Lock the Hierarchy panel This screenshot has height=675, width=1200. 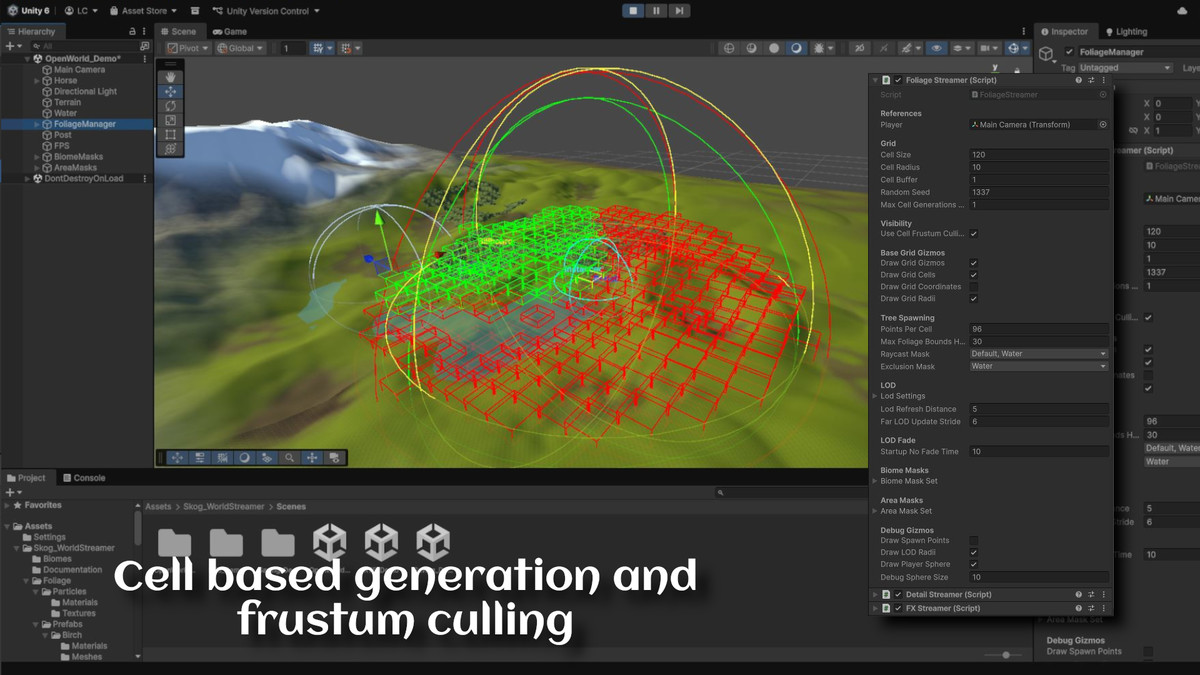pos(133,31)
